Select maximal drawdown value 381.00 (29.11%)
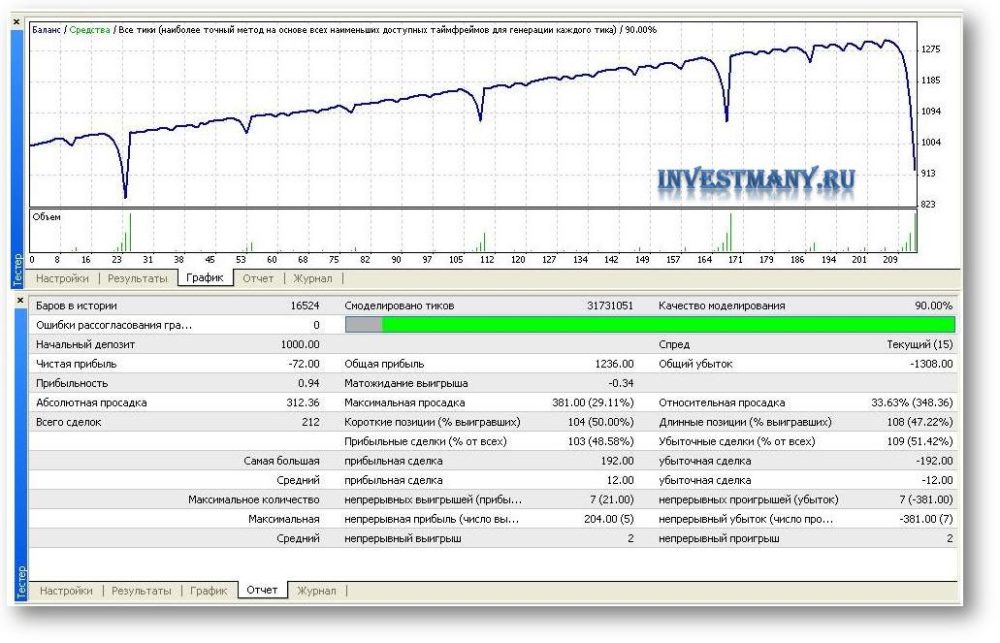The width and height of the screenshot is (1000, 643). [x=593, y=403]
